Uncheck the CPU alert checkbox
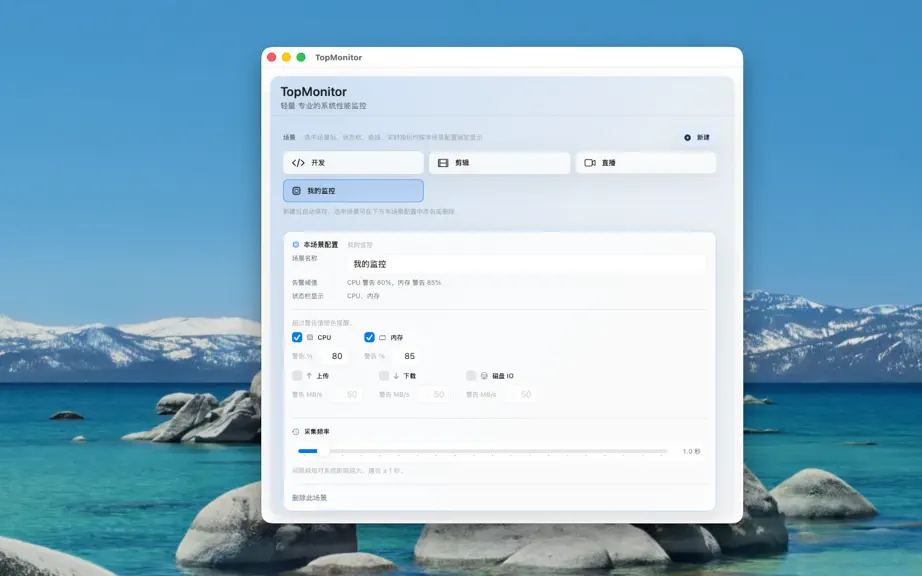The height and width of the screenshot is (576, 922). coord(297,337)
